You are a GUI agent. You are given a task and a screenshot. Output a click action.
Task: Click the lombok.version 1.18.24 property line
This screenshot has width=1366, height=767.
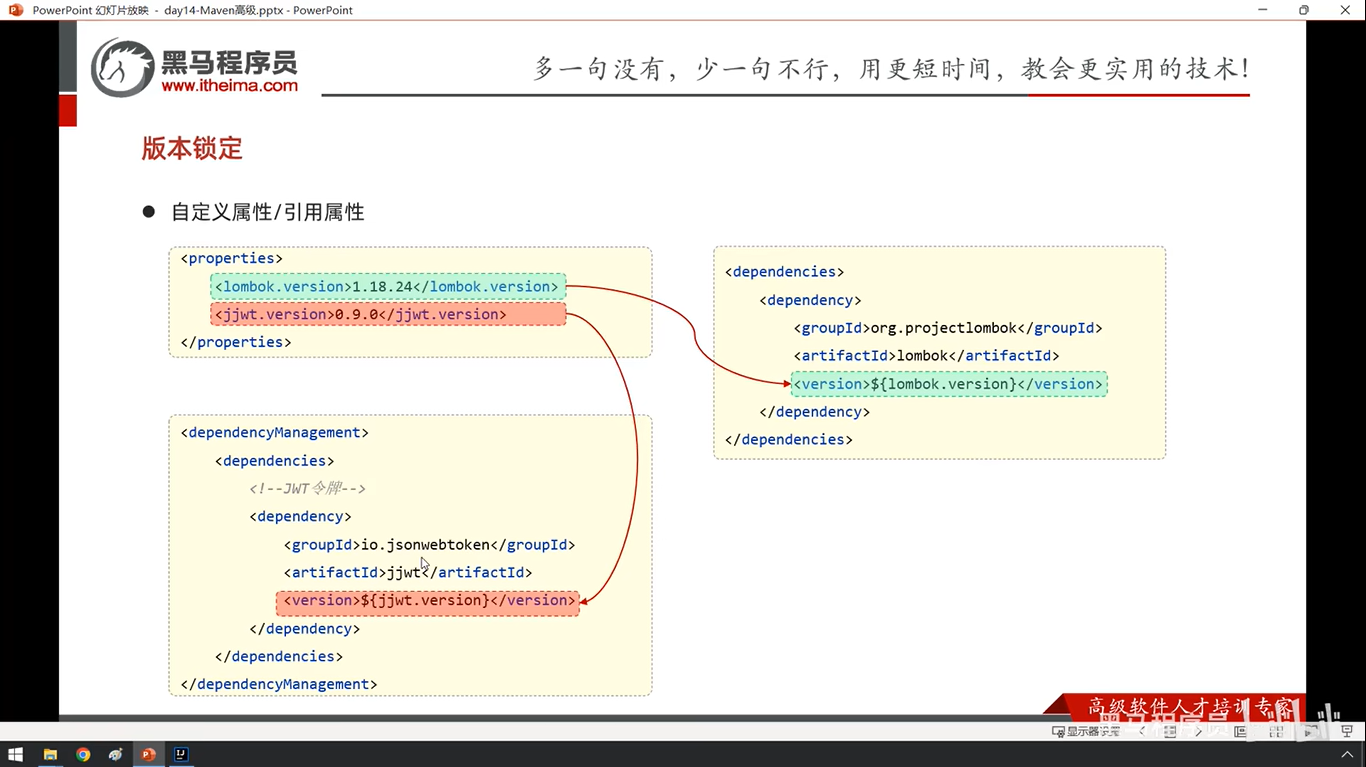click(388, 286)
